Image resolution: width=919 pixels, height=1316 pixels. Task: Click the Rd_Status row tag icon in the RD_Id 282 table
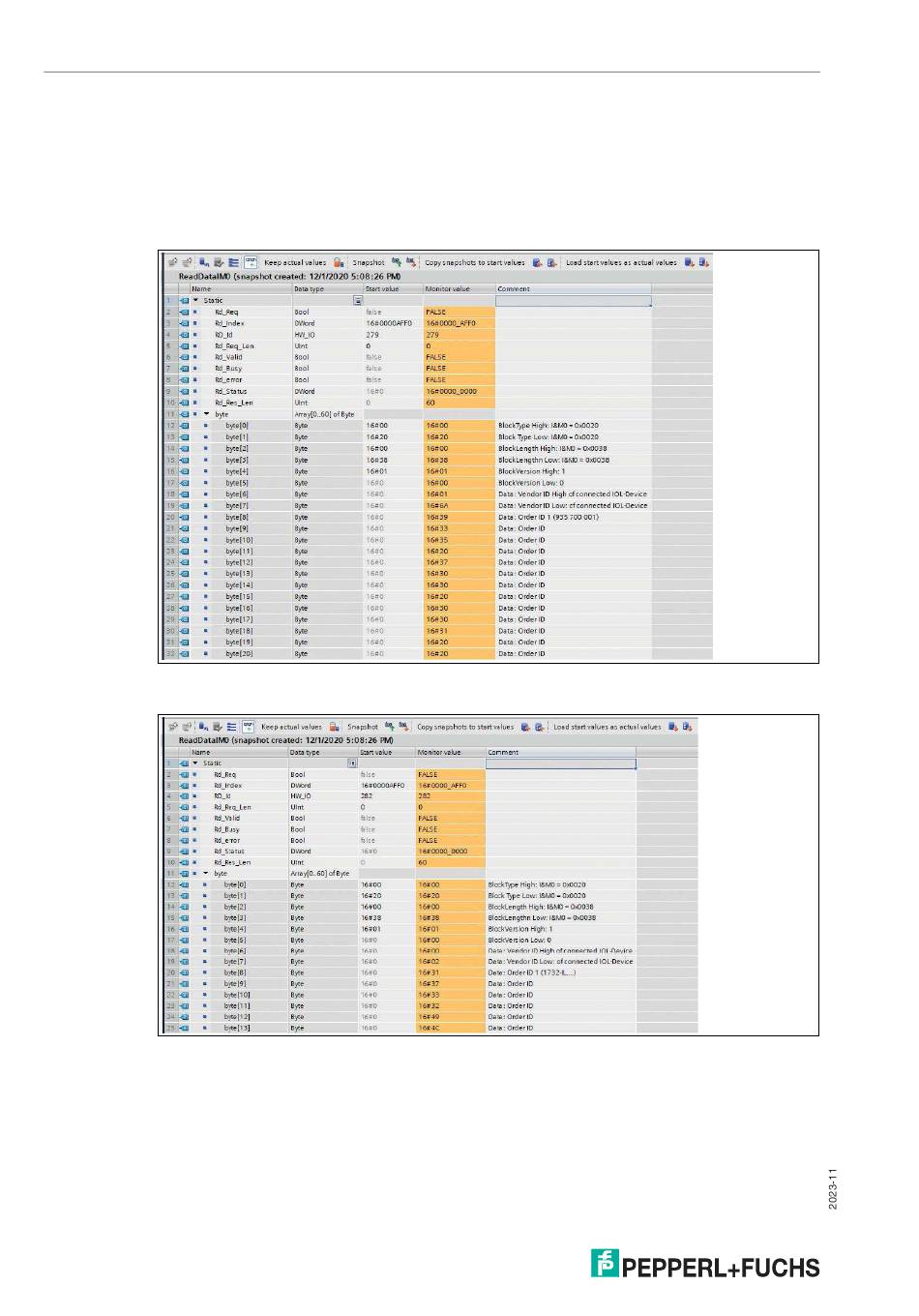pyautogui.click(x=183, y=852)
